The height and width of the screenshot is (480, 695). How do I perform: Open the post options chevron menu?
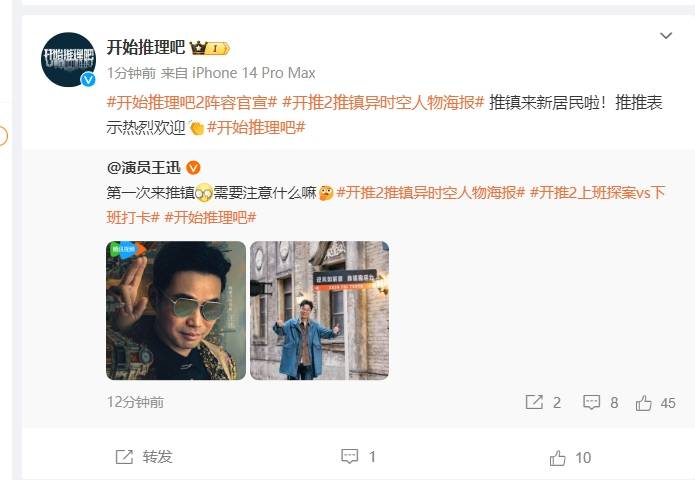coord(666,35)
